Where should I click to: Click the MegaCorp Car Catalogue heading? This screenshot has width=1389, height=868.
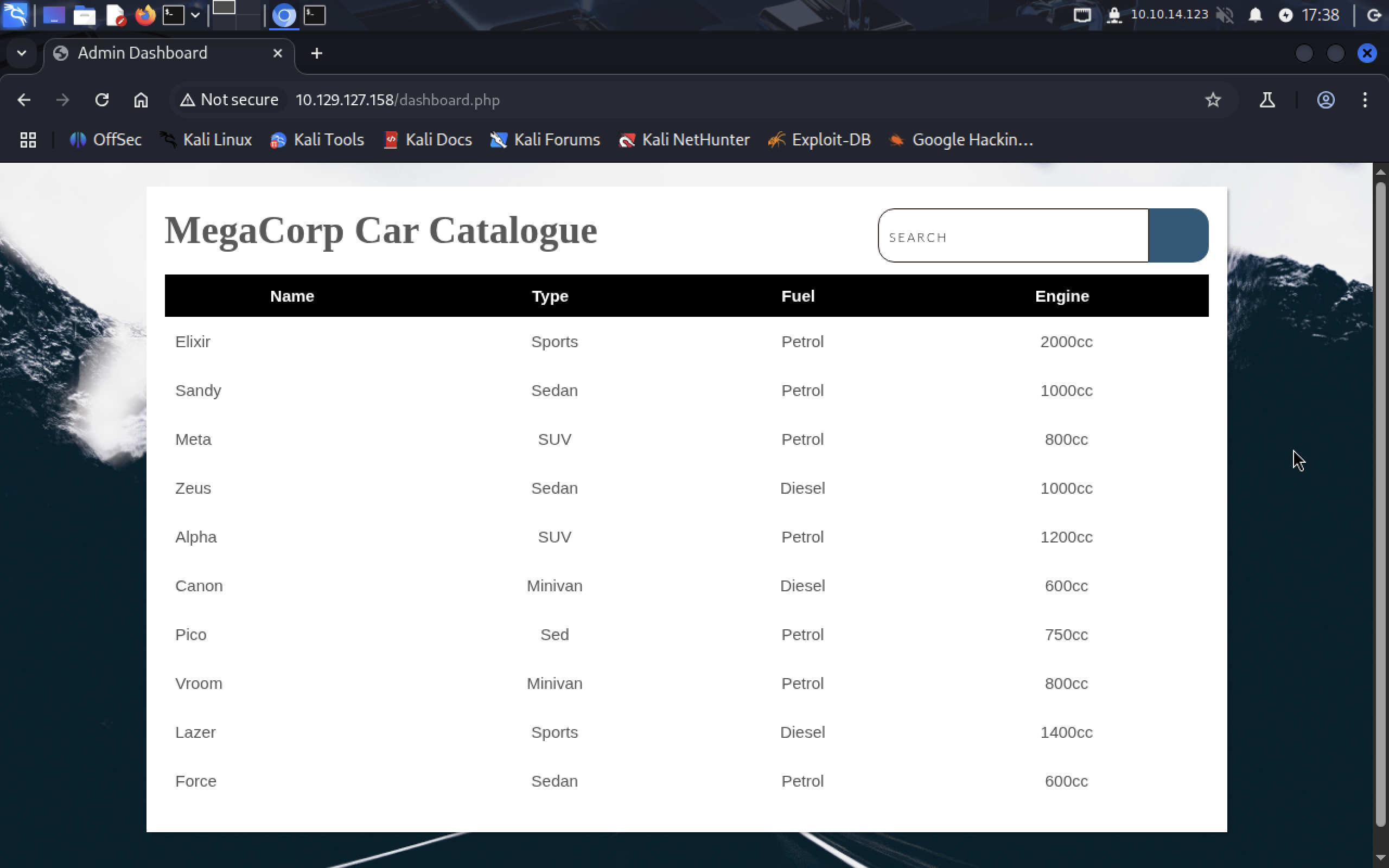[380, 231]
